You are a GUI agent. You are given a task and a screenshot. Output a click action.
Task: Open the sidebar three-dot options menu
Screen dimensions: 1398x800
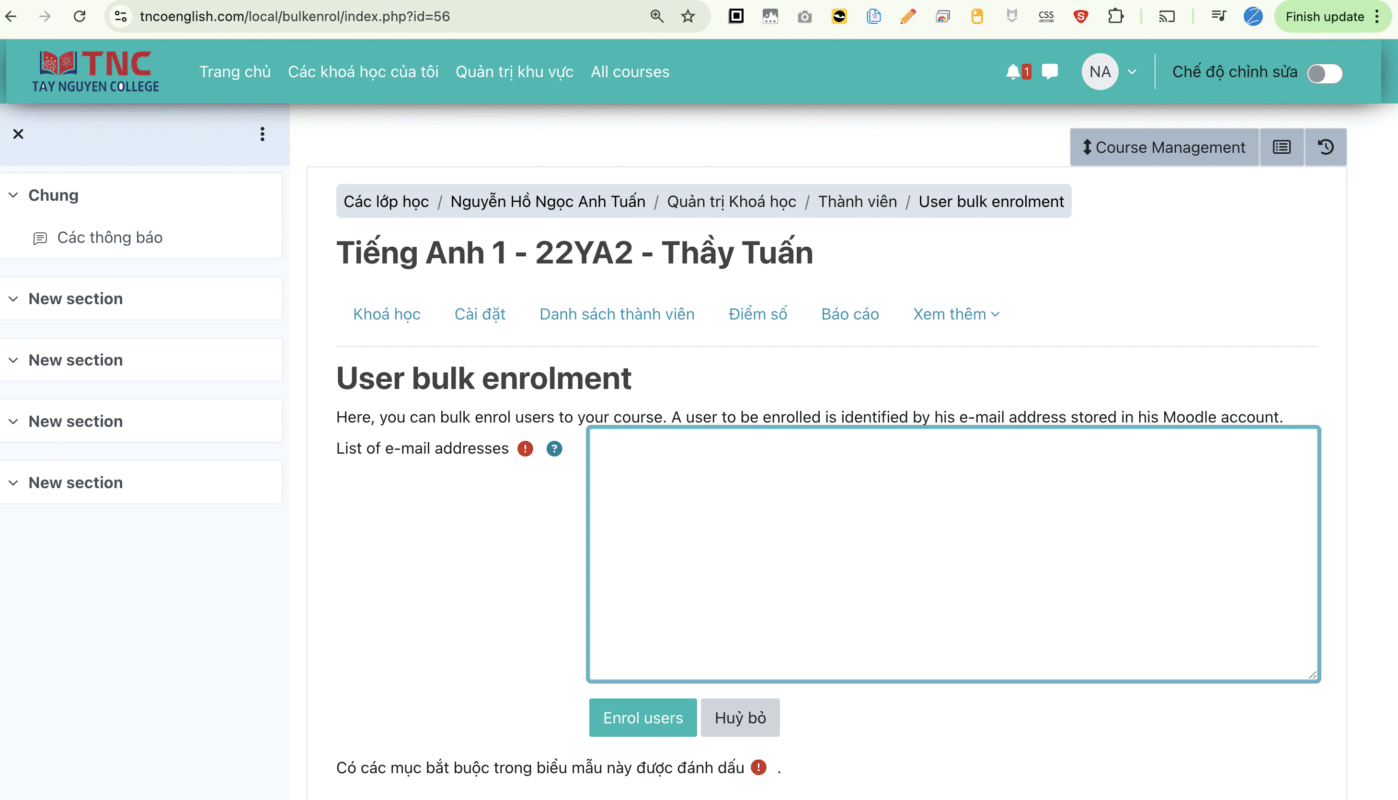point(262,134)
